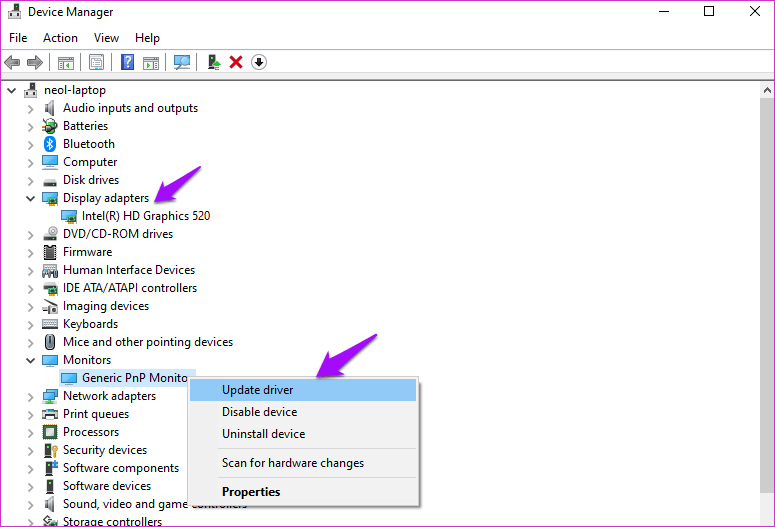Screen dimensions: 775x527
Task: Click the Intel(R) HD Graphics 520 device icon
Action: click(69, 217)
